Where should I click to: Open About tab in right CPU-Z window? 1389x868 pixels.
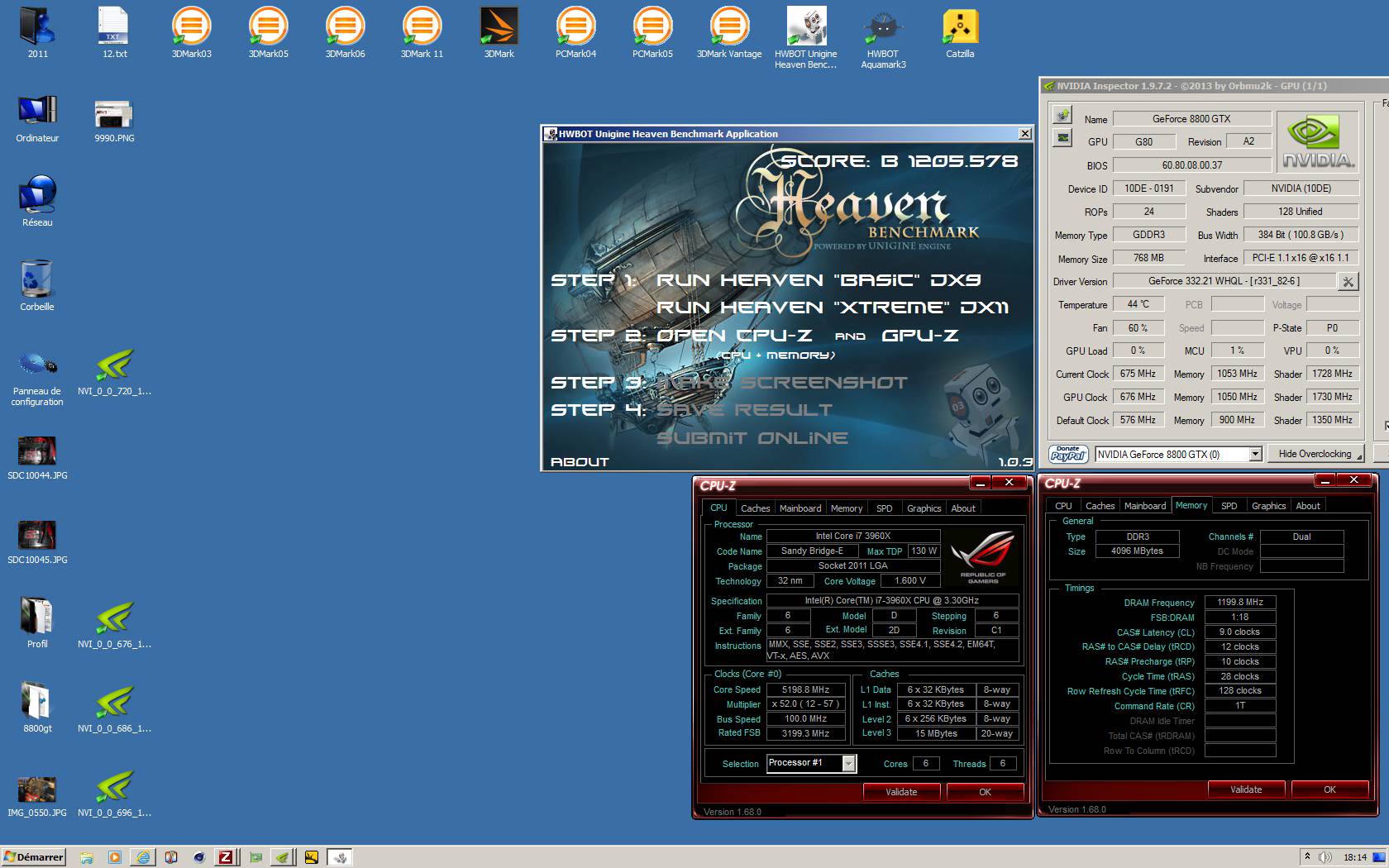[1308, 506]
